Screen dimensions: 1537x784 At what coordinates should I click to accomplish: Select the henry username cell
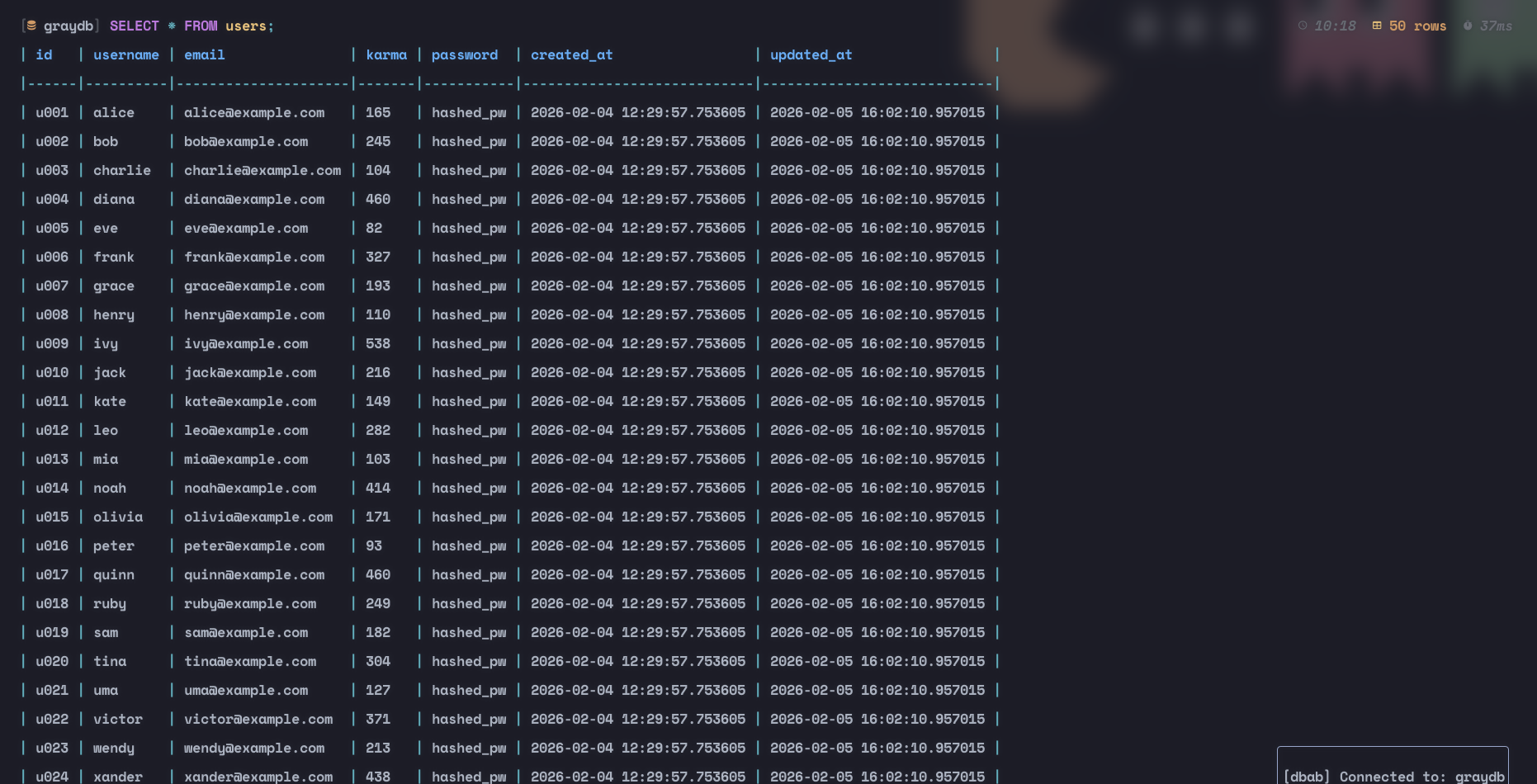click(x=114, y=314)
